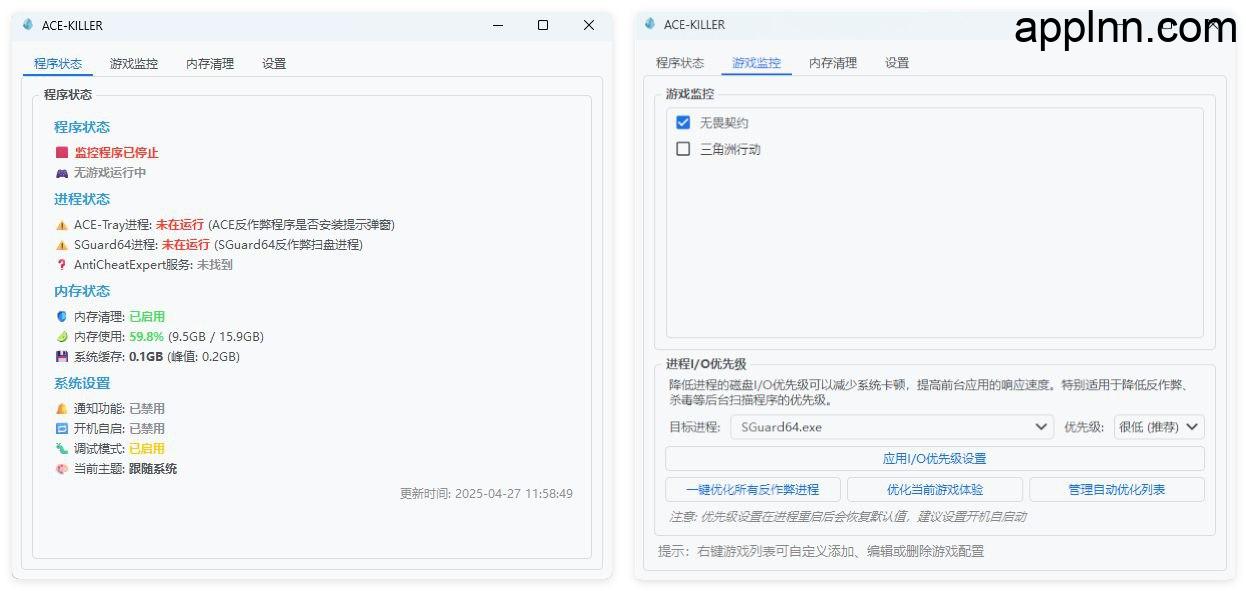Click green icon beside 内存使用
Screen dimensions: 1246x591
[62, 337]
